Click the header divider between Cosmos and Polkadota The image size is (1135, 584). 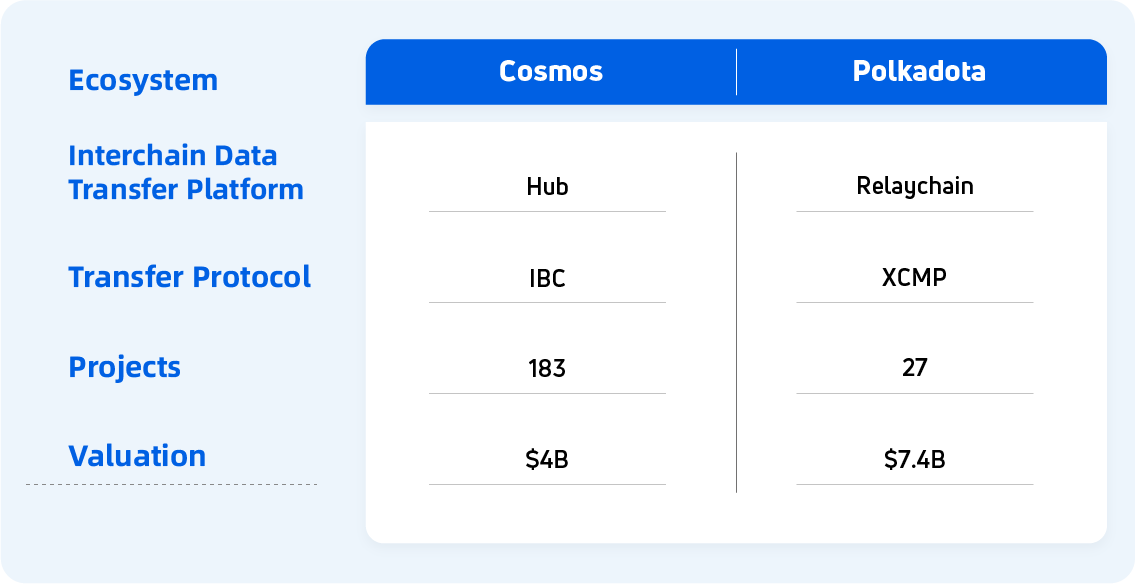point(737,72)
